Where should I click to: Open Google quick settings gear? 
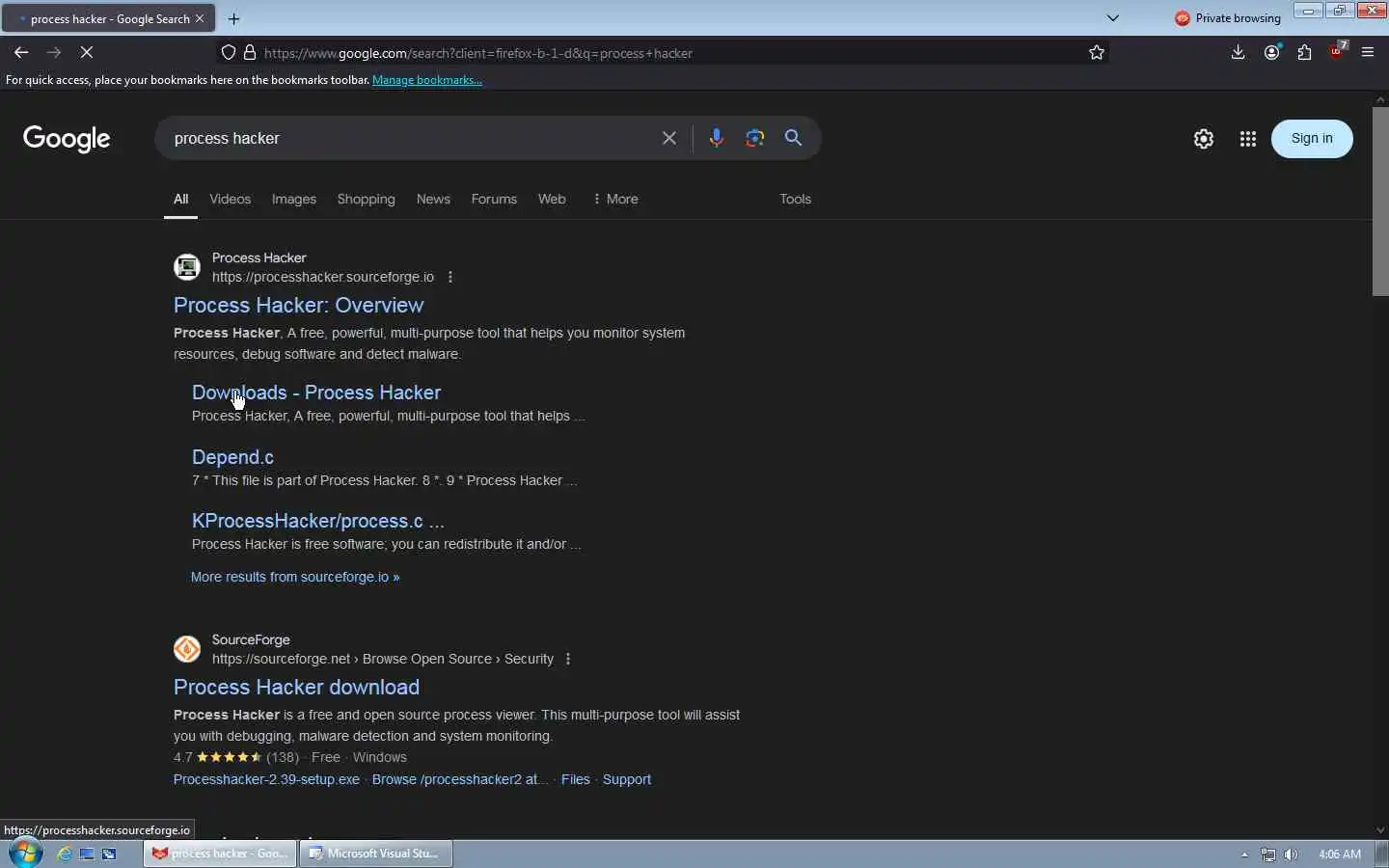[x=1203, y=139]
